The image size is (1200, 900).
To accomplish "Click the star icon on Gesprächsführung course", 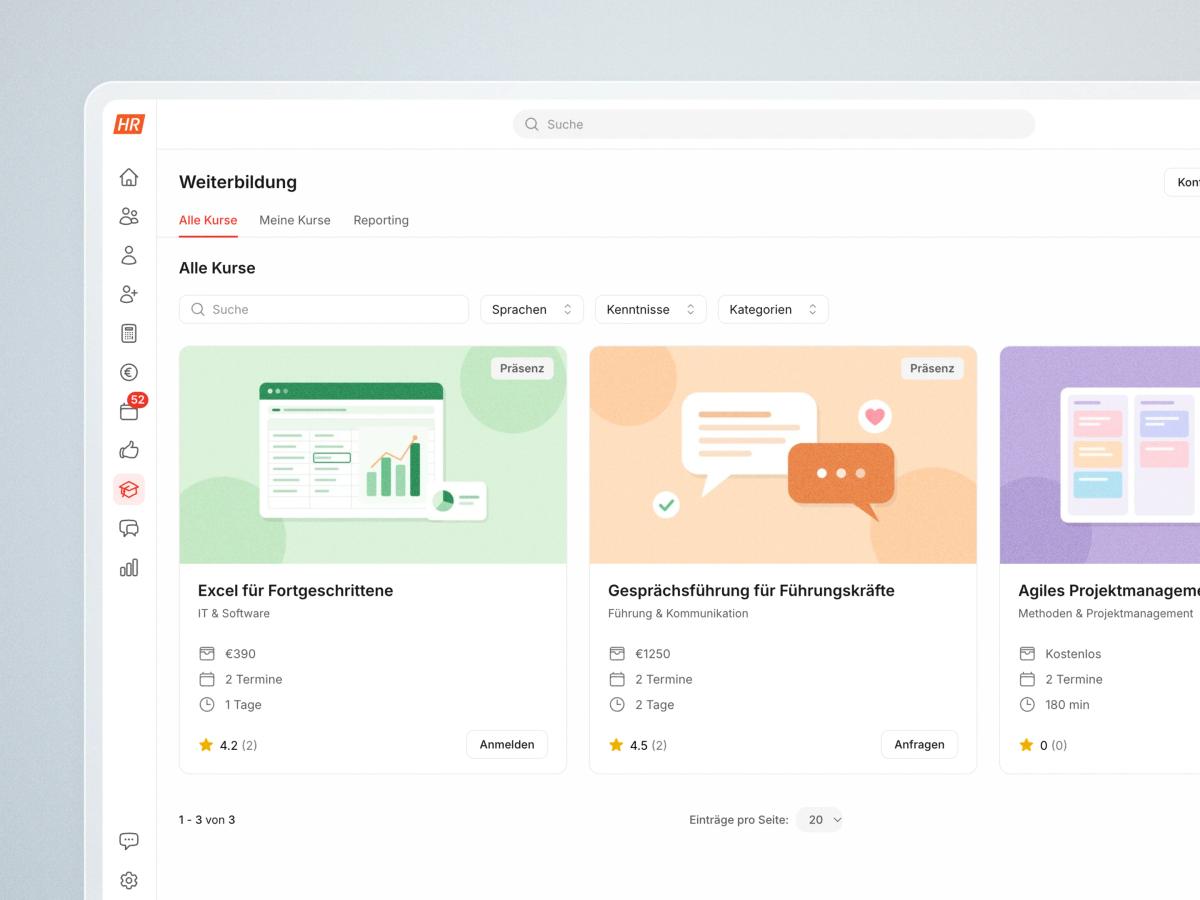I will point(616,745).
